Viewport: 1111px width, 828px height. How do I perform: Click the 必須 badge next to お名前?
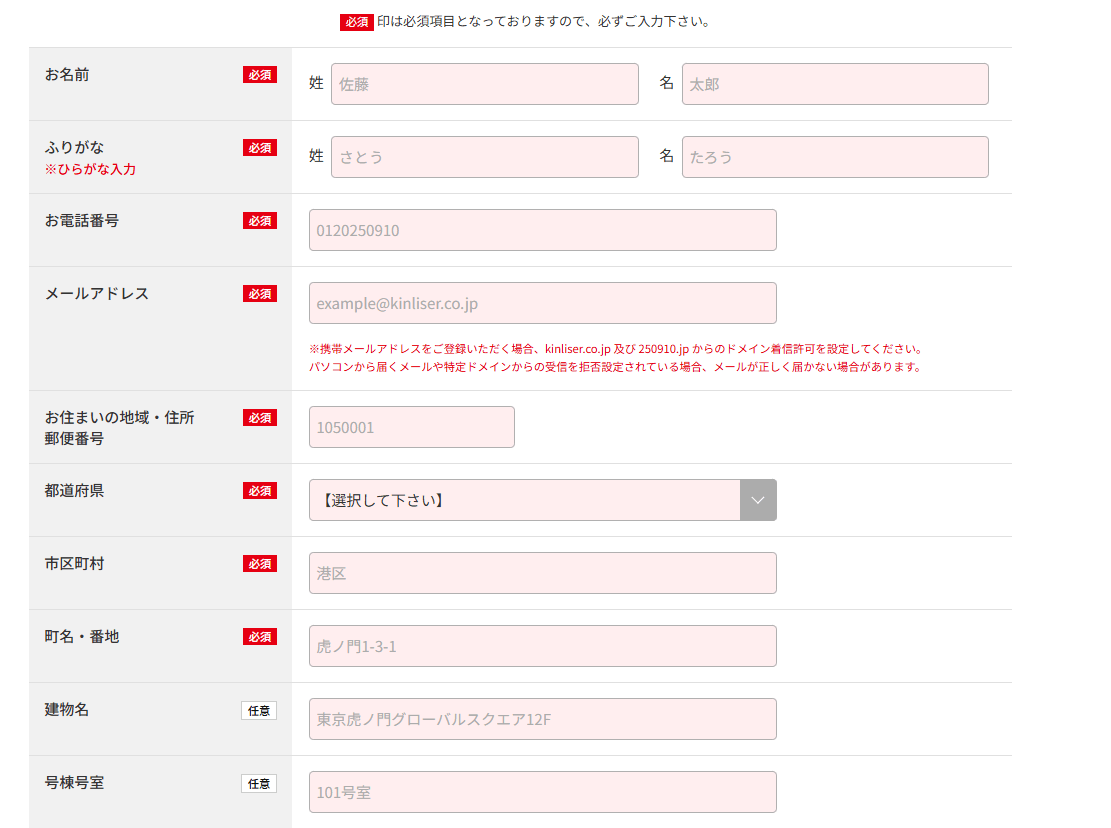tap(259, 75)
